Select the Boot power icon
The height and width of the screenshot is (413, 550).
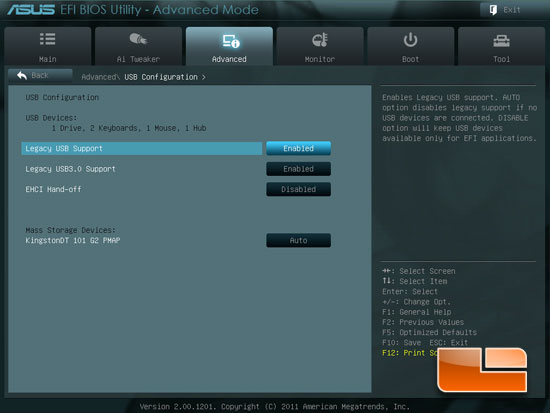(x=410, y=40)
